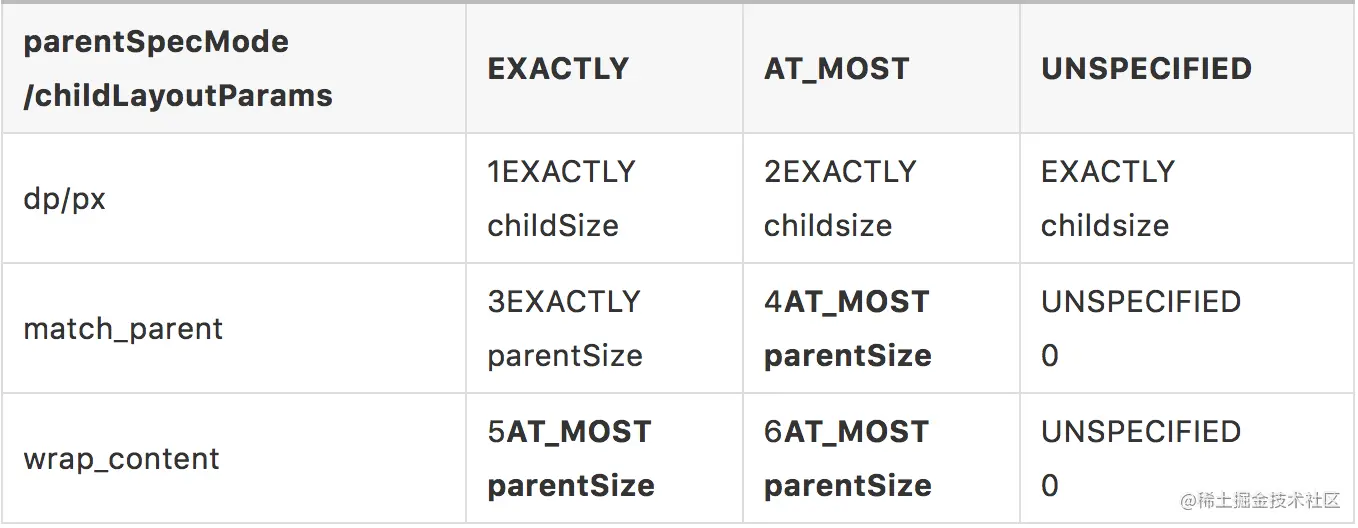Select the EXACTLY column header
The width and height of the screenshot is (1358, 528).
[558, 69]
